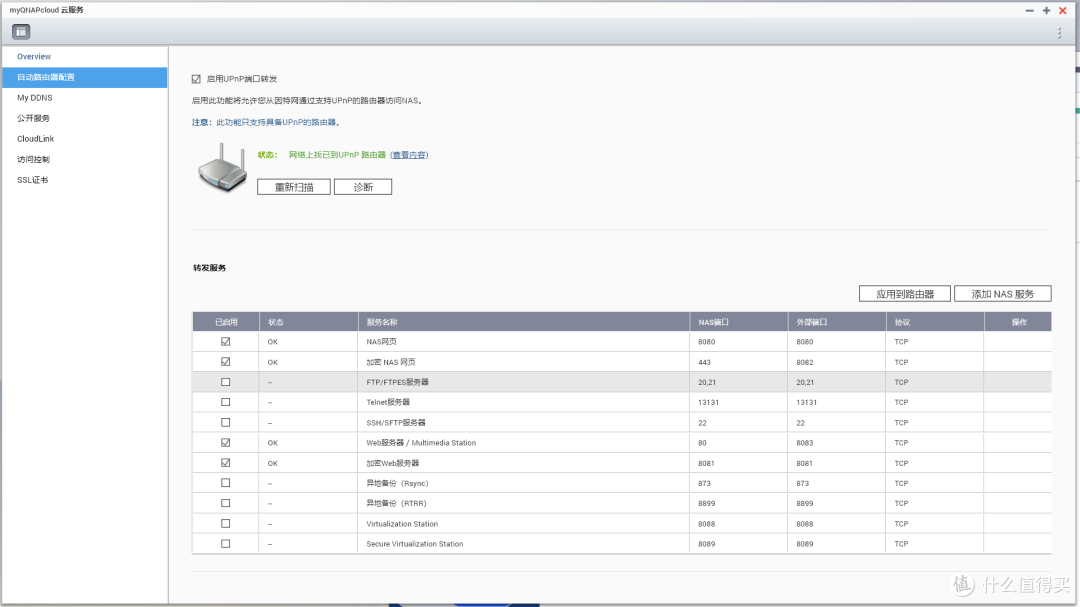
Task: Maximize the myQNAPcloud window with plus icon
Action: pos(1046,10)
